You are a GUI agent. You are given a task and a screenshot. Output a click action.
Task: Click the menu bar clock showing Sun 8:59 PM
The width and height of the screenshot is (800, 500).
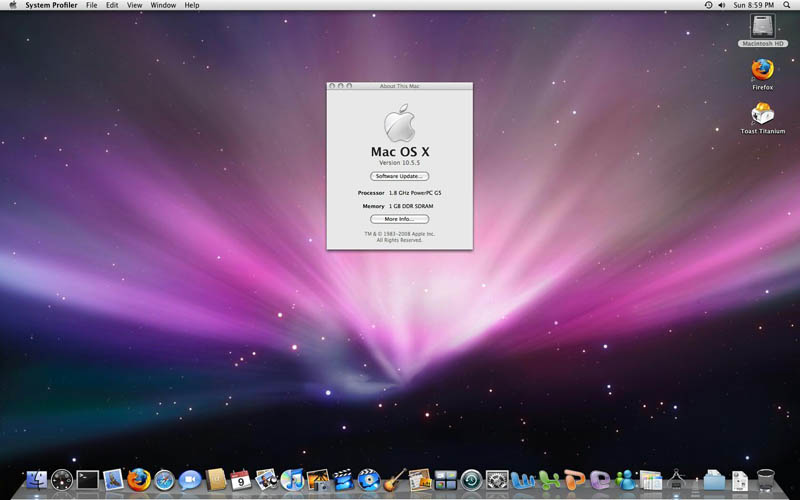(754, 5)
